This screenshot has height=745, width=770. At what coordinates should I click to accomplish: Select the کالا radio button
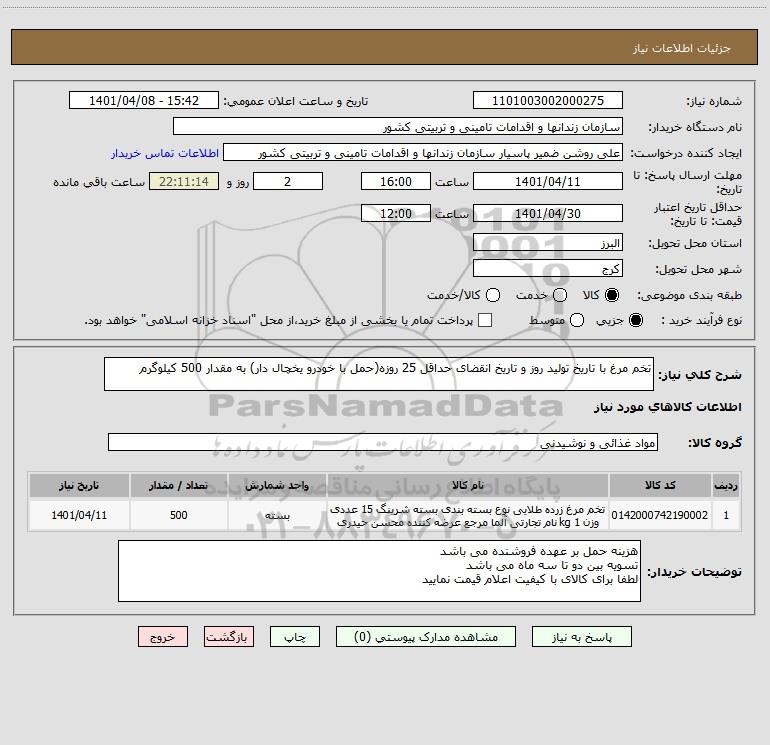(x=612, y=295)
